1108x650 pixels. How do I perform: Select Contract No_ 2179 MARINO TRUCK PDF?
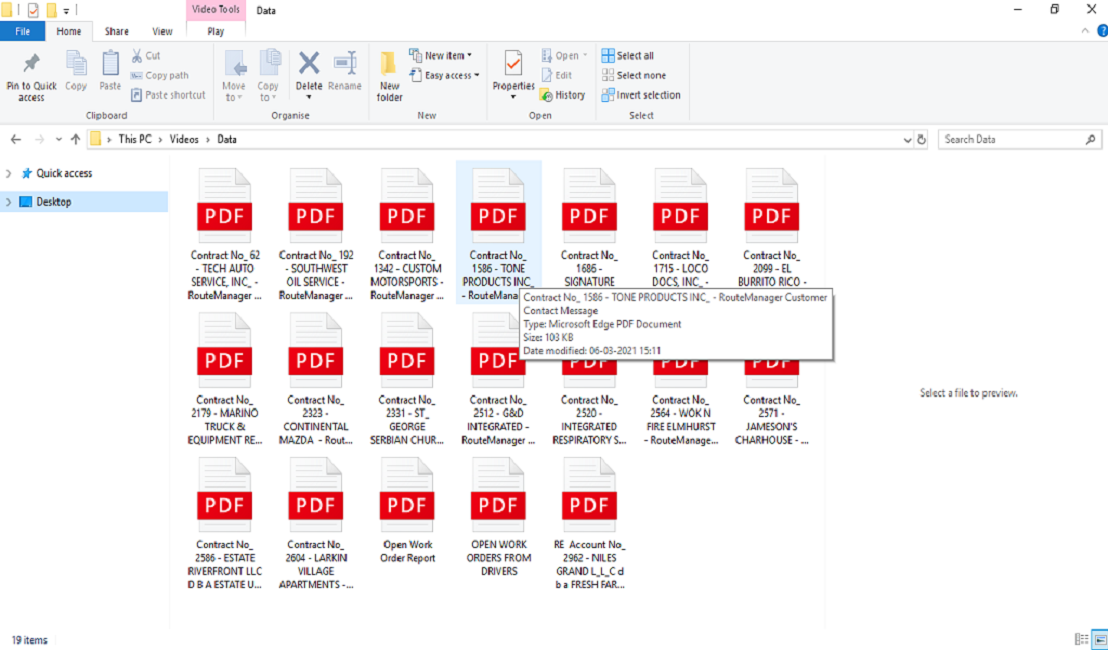[225, 379]
